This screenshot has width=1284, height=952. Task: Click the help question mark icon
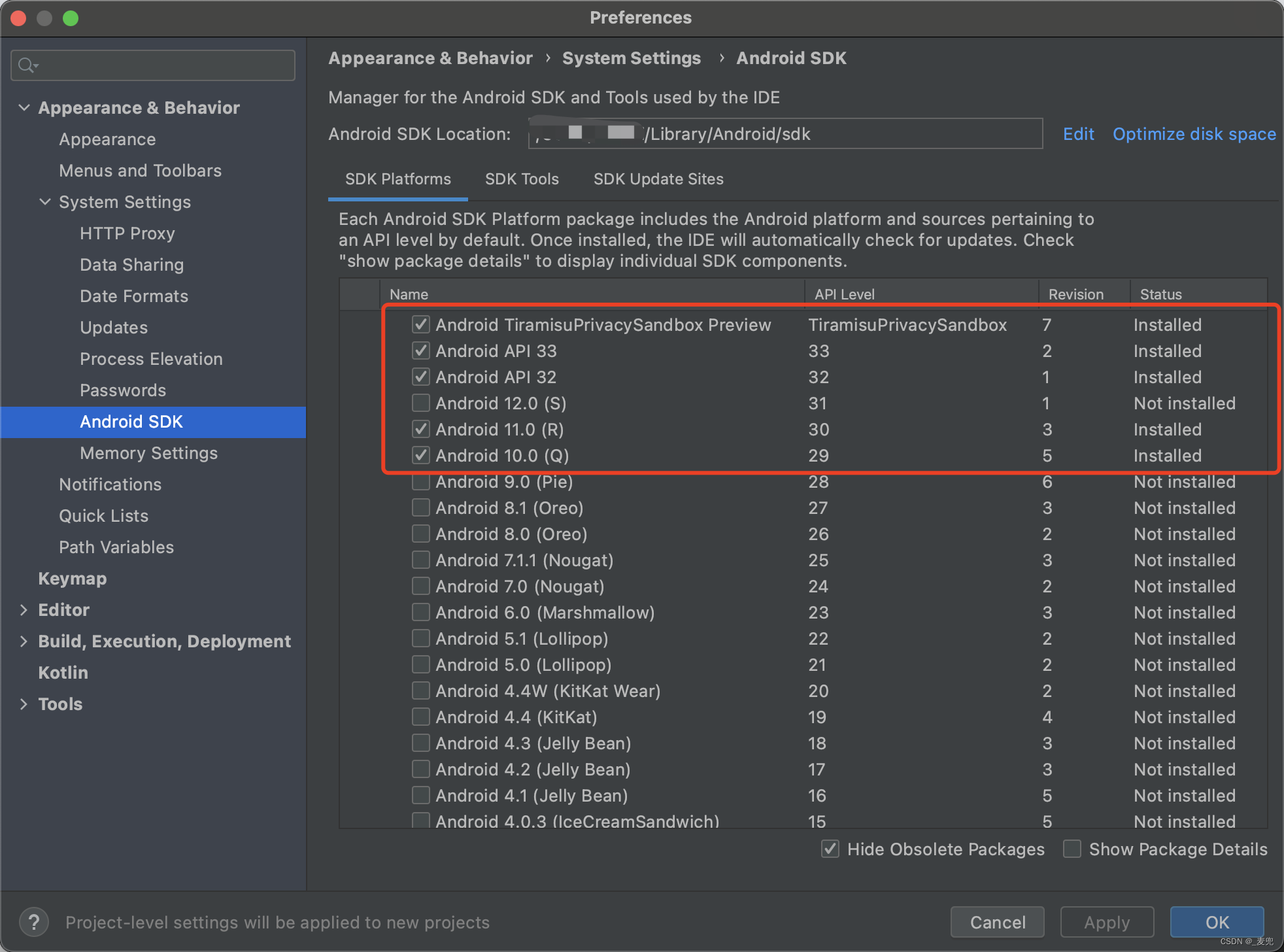coord(33,923)
